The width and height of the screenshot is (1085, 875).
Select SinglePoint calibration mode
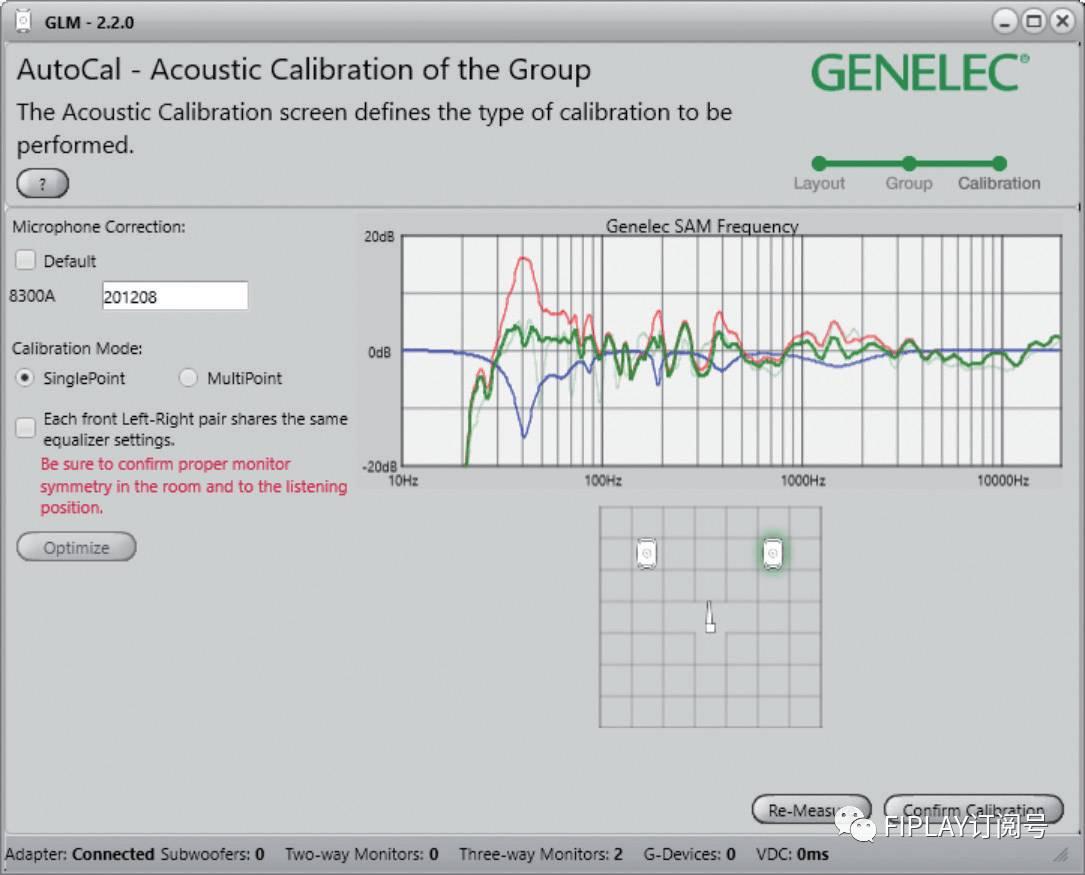(25, 378)
